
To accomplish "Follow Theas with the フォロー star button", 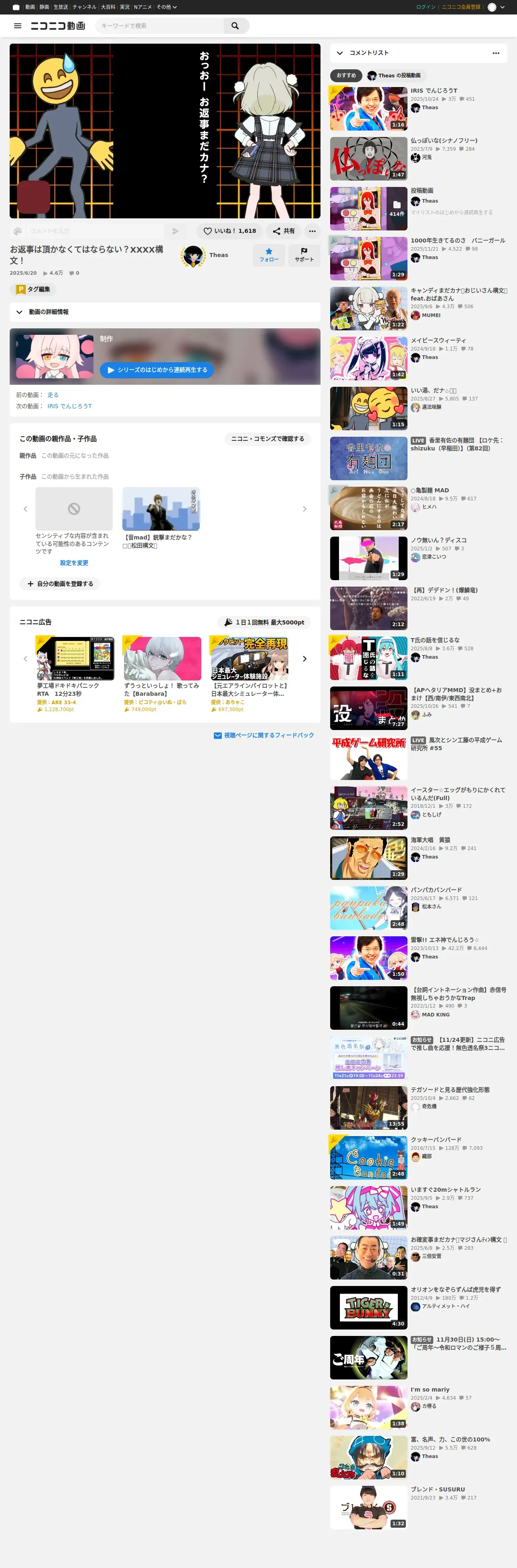I will (269, 255).
